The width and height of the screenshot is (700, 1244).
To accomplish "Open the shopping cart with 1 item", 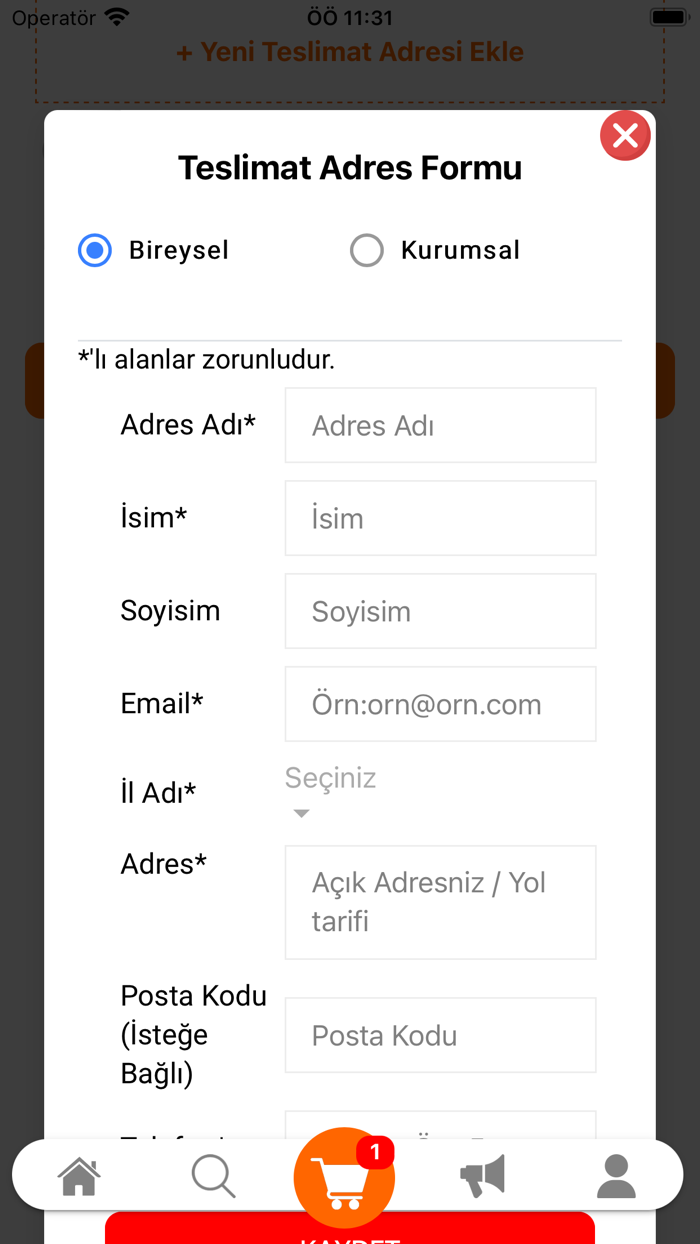I will (x=344, y=1178).
